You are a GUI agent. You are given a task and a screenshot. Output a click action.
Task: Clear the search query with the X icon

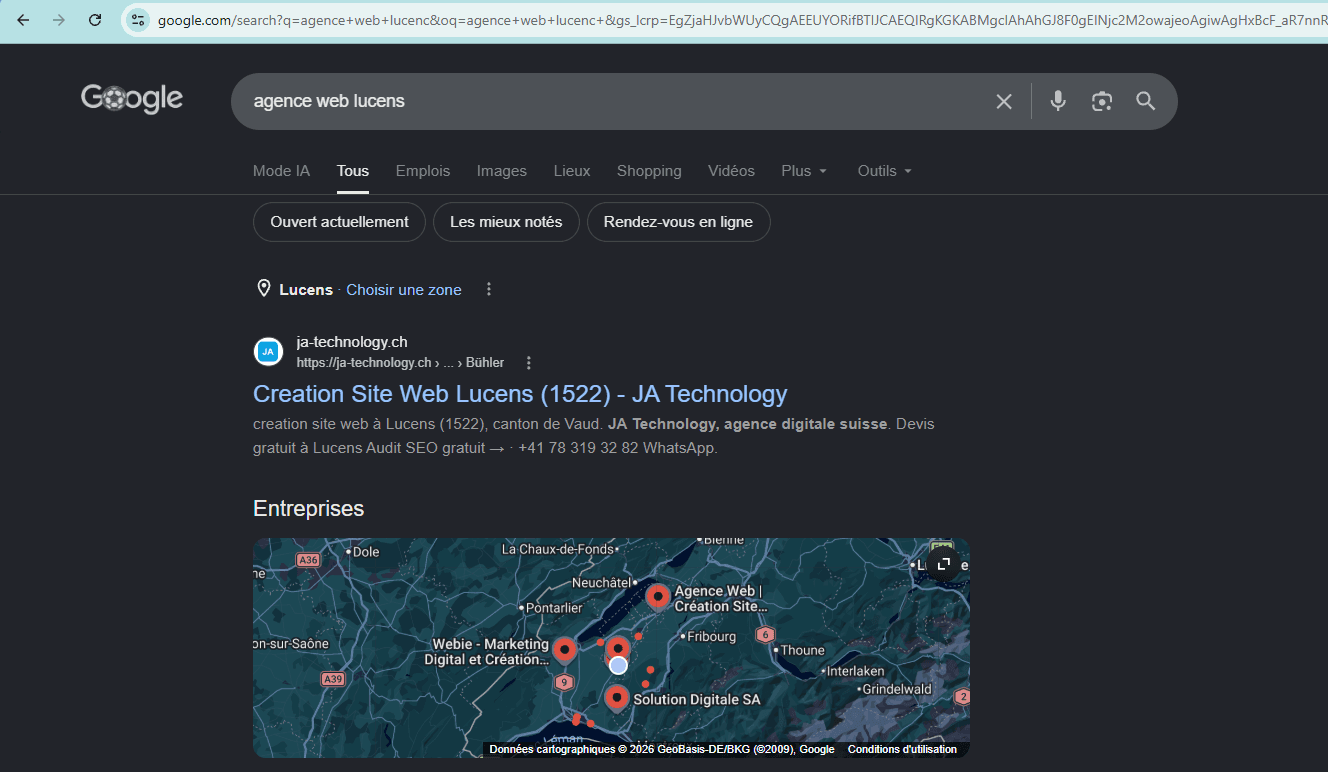(1004, 101)
